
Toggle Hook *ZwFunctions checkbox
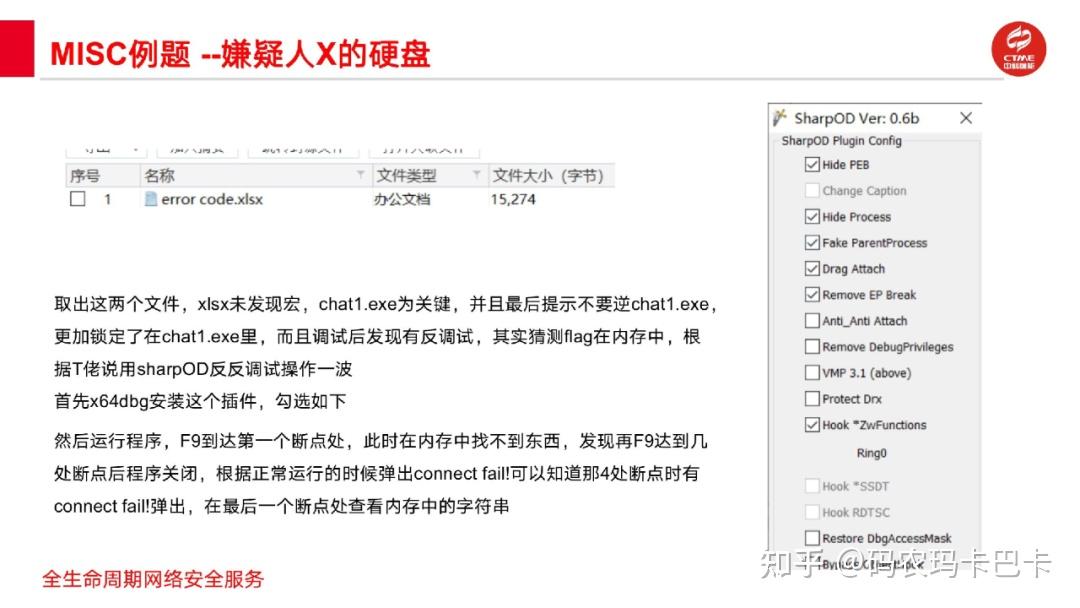(812, 425)
